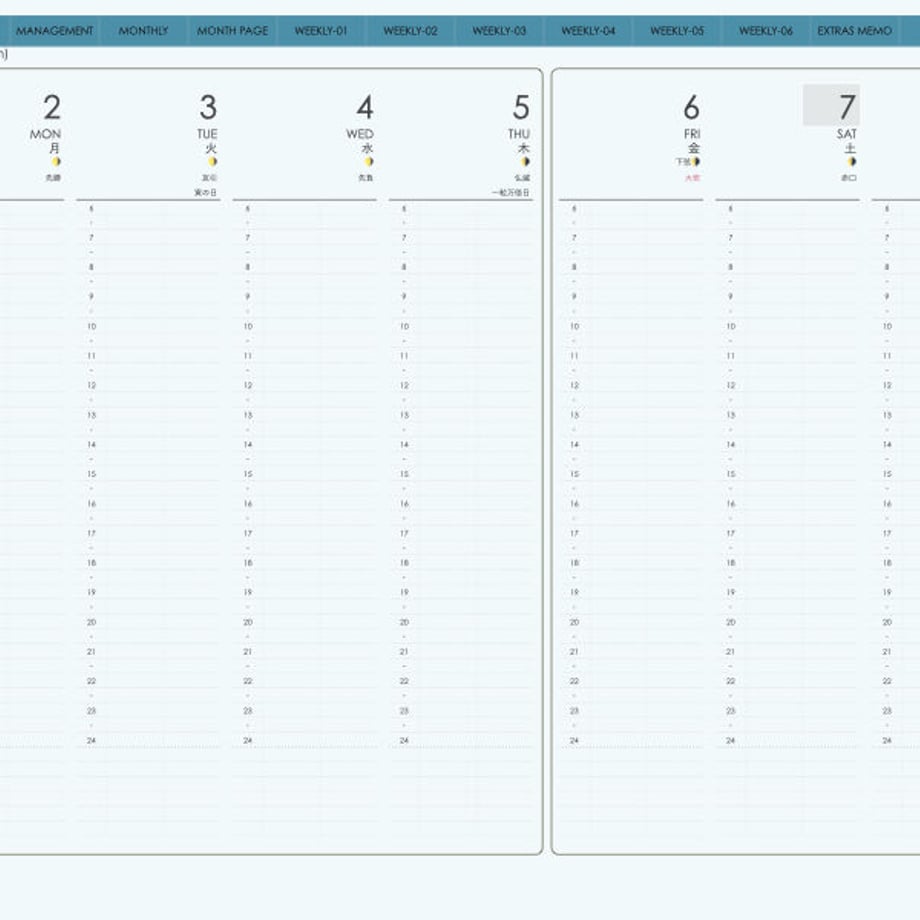Viewport: 920px width, 920px height.
Task: Click the 15 hour mark in Thursday column
Action: pos(404,474)
